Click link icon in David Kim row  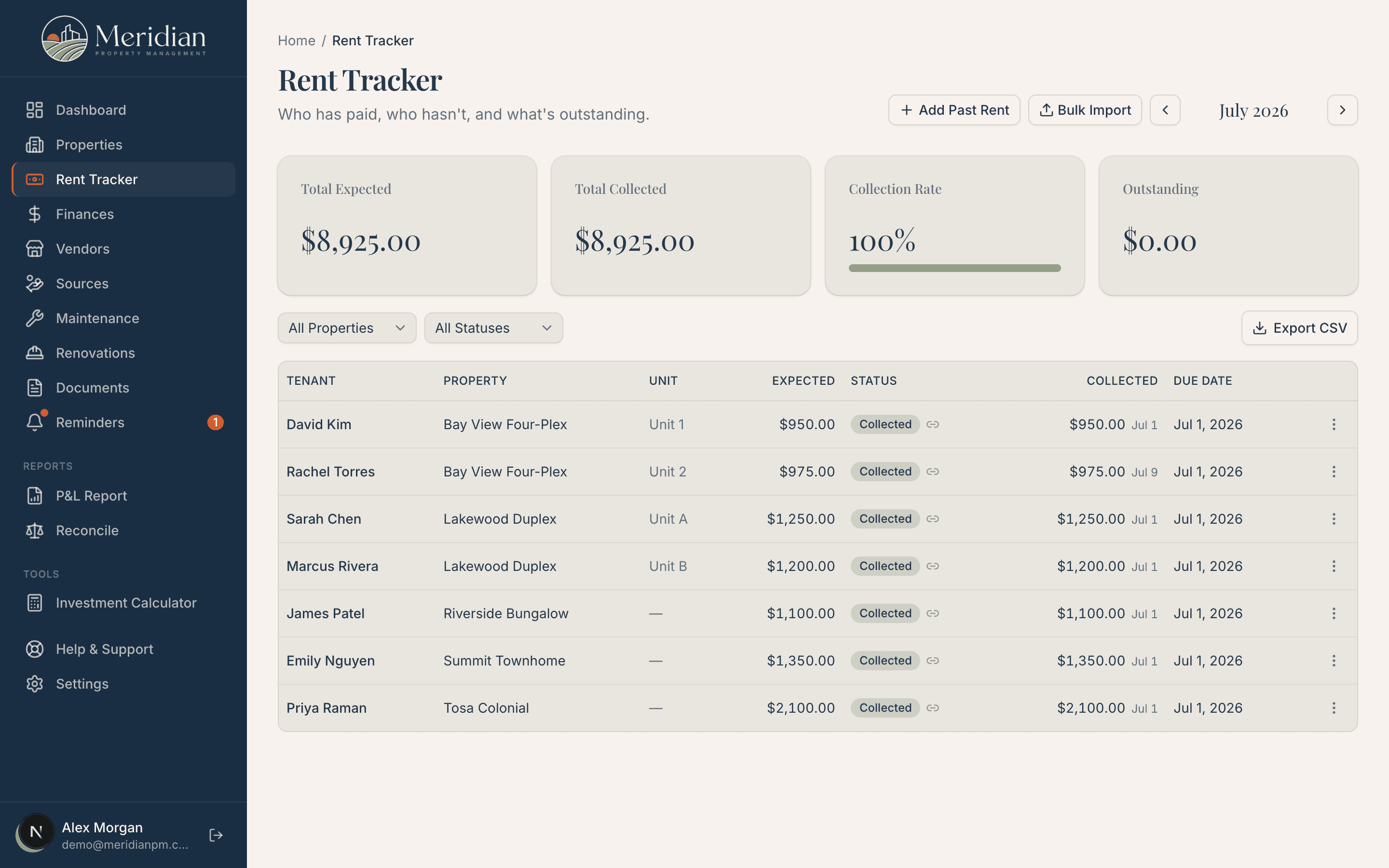coord(933,424)
